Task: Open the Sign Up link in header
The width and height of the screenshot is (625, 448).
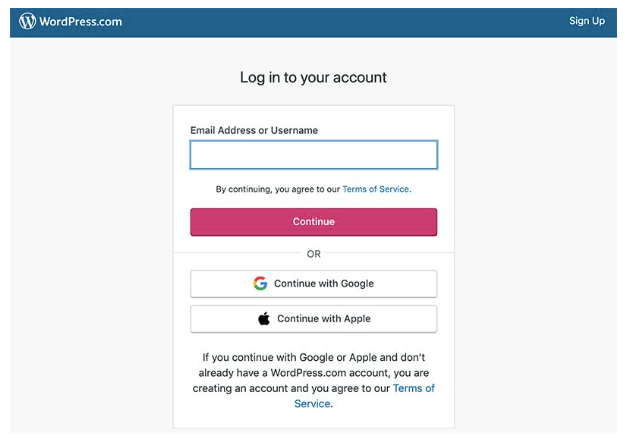Action: tap(587, 21)
